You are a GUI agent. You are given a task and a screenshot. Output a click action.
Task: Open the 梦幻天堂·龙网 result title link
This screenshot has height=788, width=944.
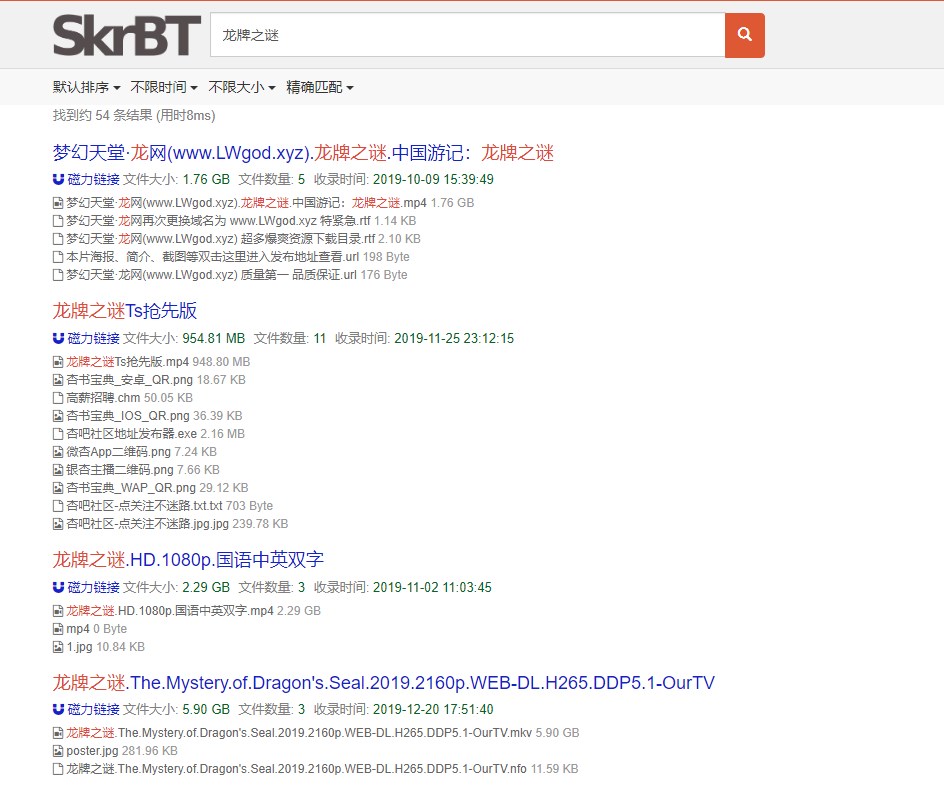pyautogui.click(x=303, y=153)
